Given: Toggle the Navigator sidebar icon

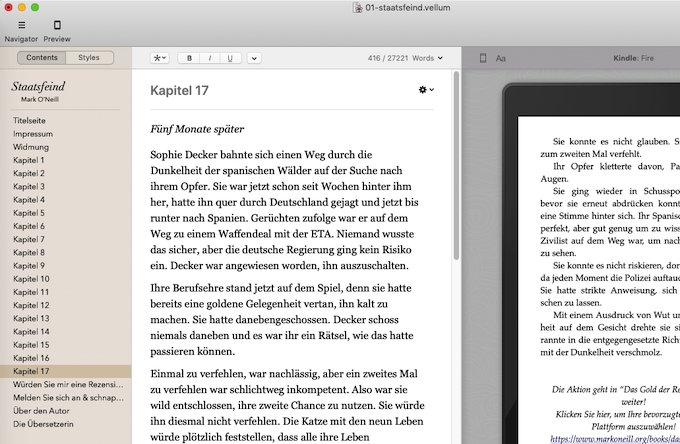Looking at the screenshot, I should [x=21, y=25].
